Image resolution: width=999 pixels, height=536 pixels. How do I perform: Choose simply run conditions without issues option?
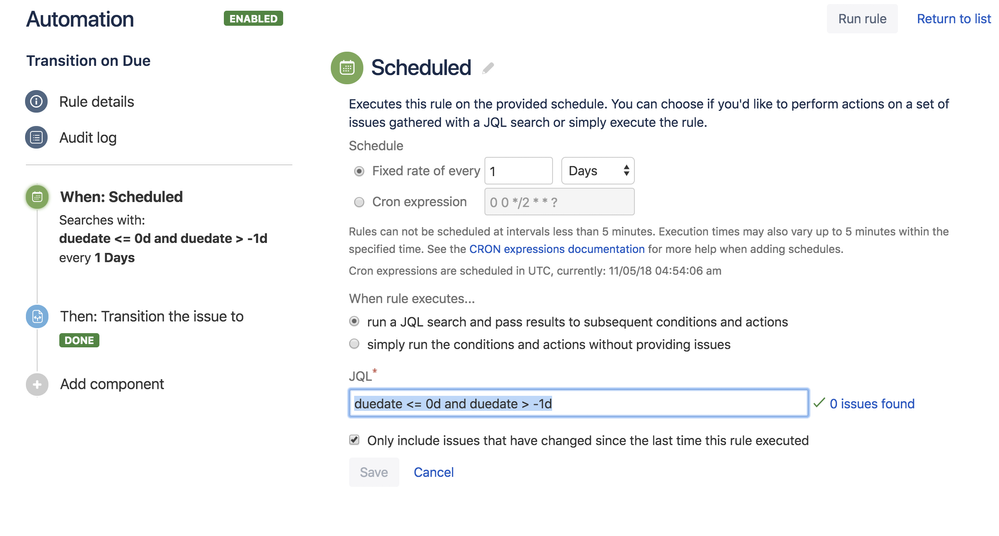pos(354,344)
